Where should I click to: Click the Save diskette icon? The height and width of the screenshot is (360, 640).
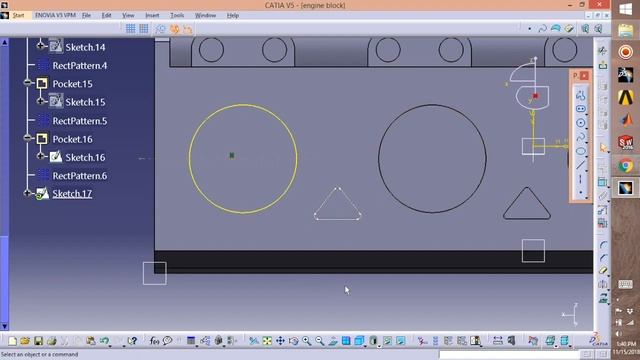(38, 341)
